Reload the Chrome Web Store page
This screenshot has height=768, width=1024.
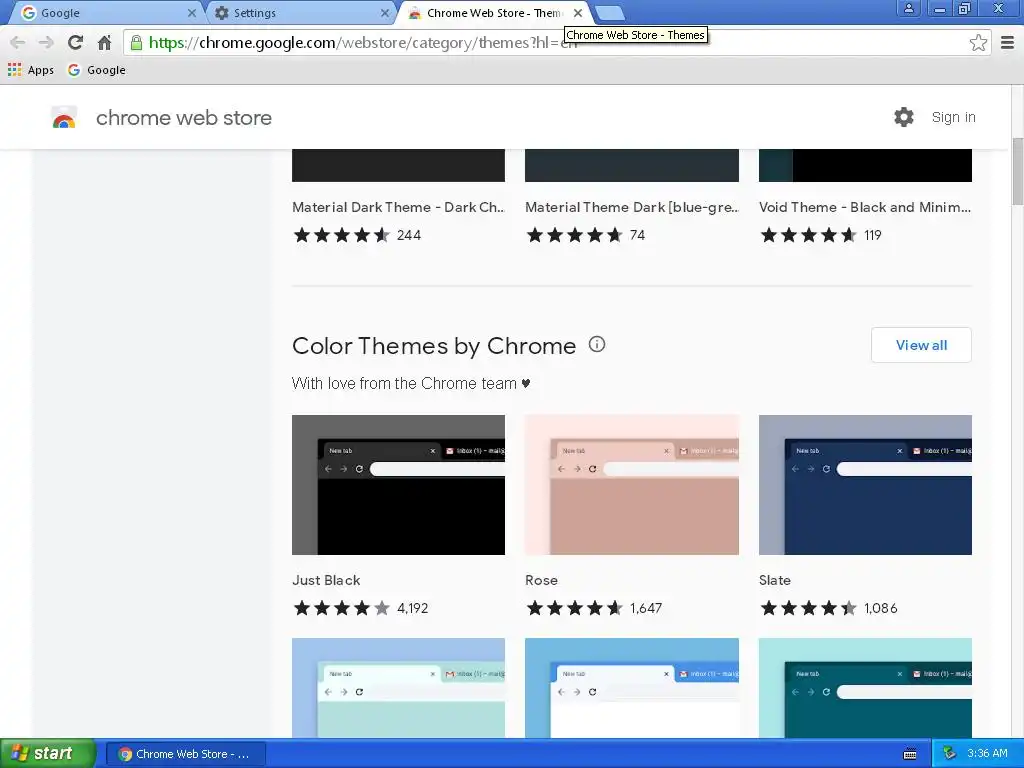(75, 43)
